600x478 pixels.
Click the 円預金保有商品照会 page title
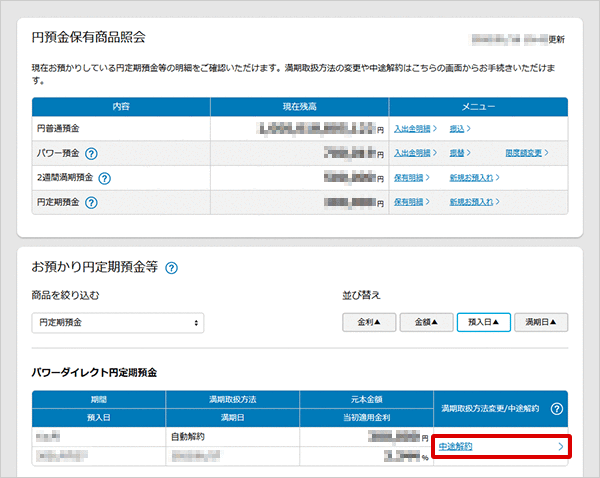(88, 38)
